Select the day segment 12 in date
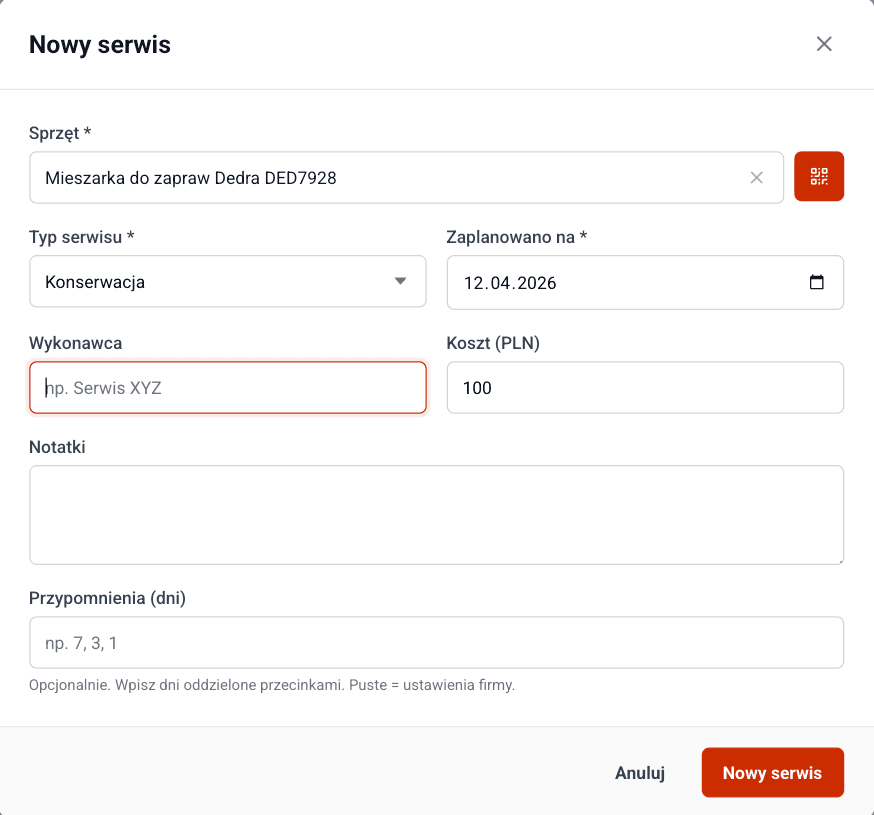This screenshot has width=874, height=815. 473,283
